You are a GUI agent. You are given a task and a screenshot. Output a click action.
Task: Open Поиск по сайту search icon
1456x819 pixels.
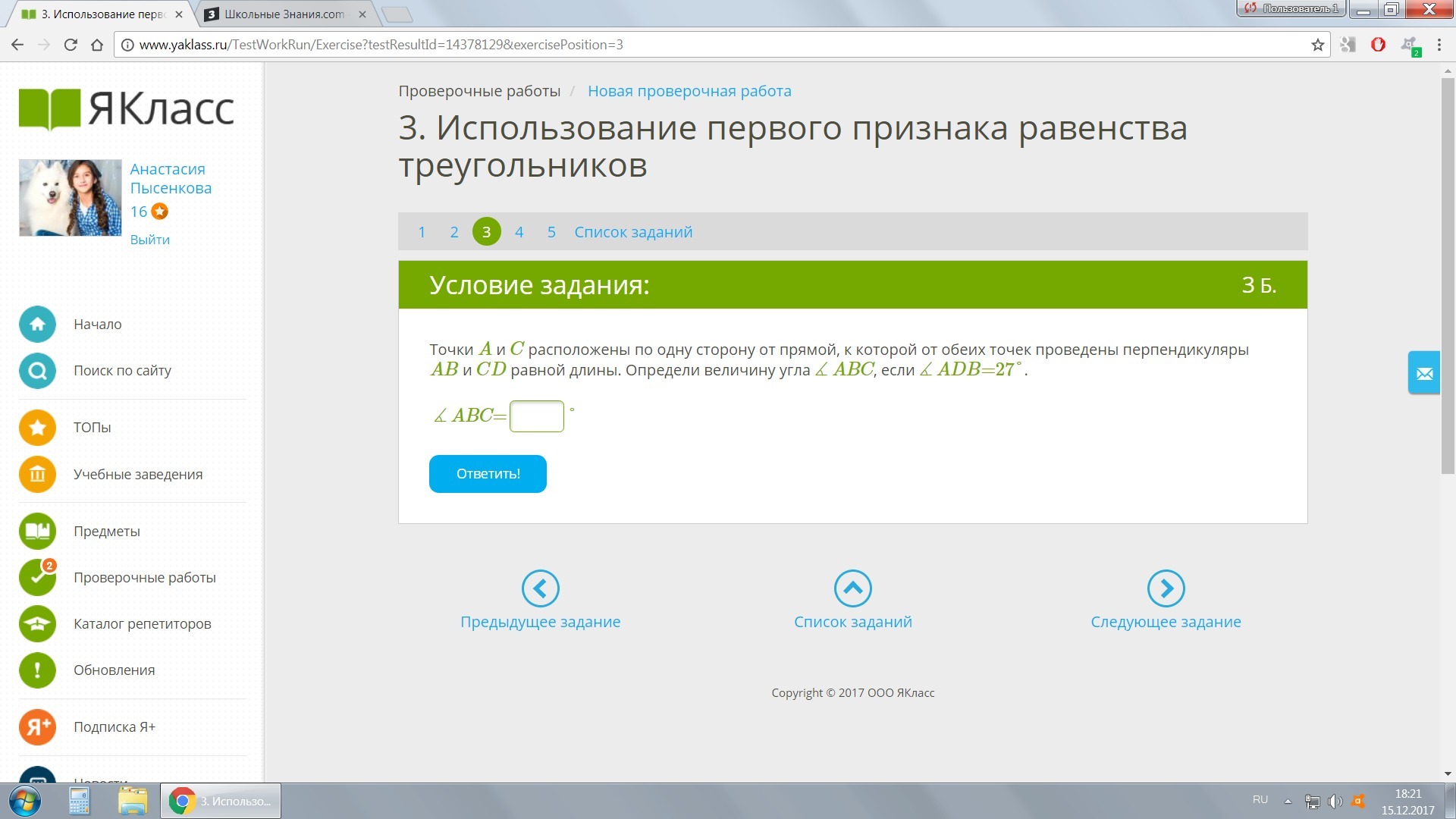click(37, 371)
